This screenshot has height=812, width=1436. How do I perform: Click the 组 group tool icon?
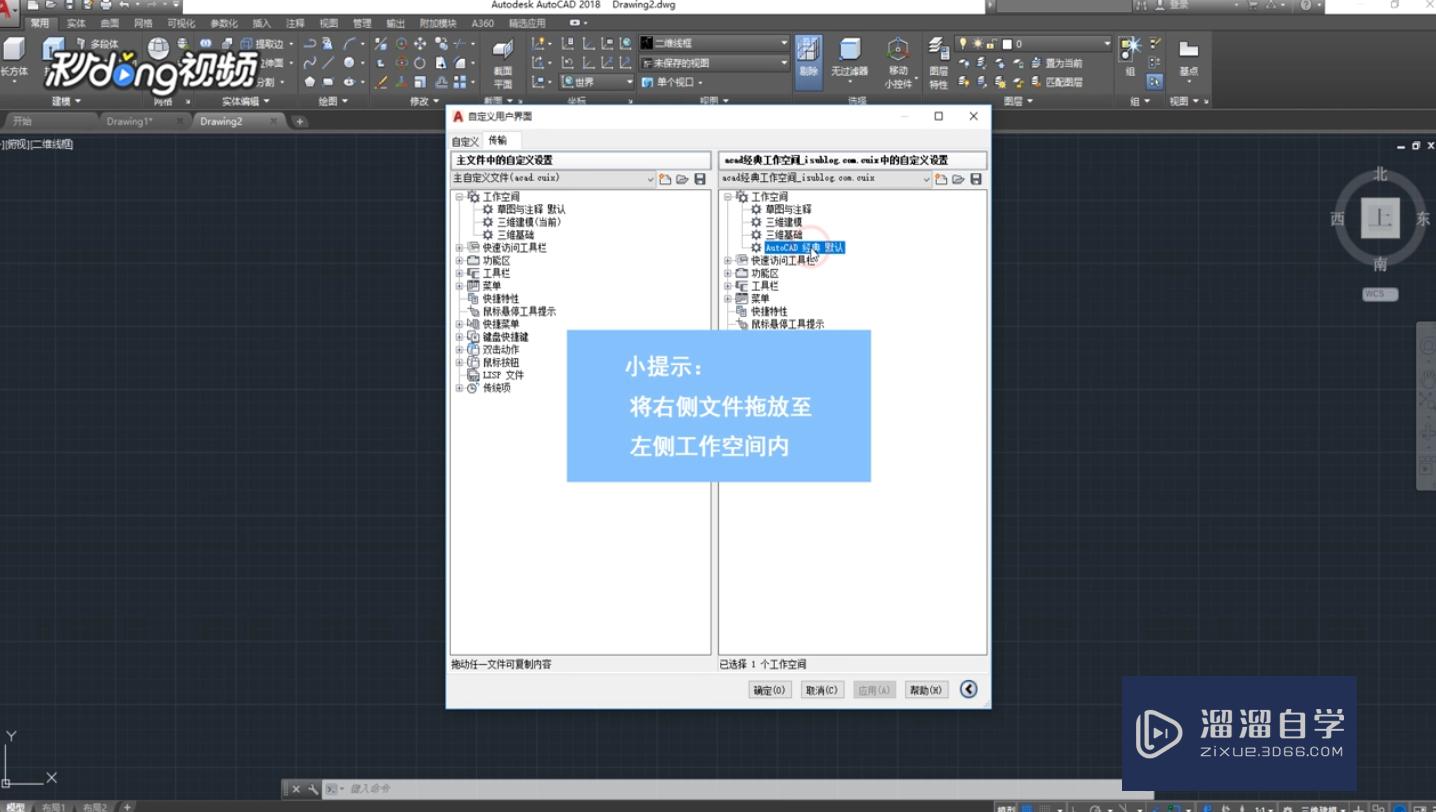click(1130, 57)
